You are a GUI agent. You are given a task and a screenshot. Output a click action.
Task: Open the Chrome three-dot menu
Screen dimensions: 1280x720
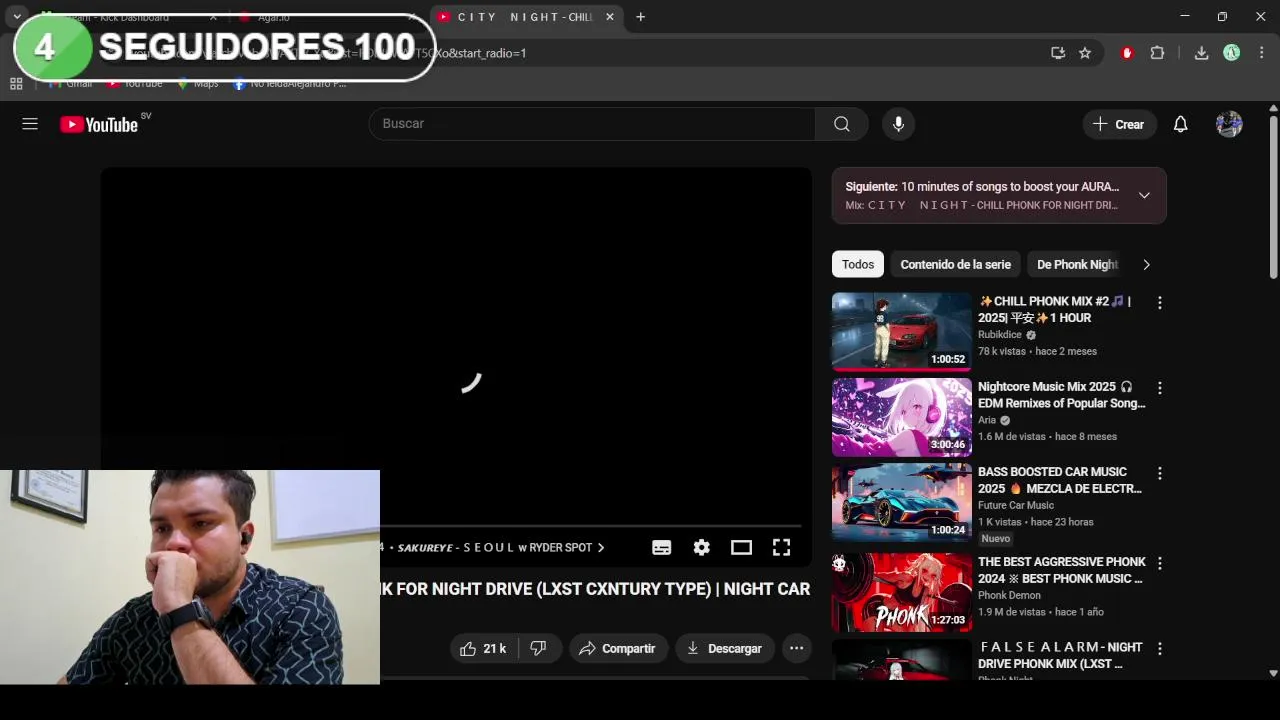pyautogui.click(x=1262, y=53)
